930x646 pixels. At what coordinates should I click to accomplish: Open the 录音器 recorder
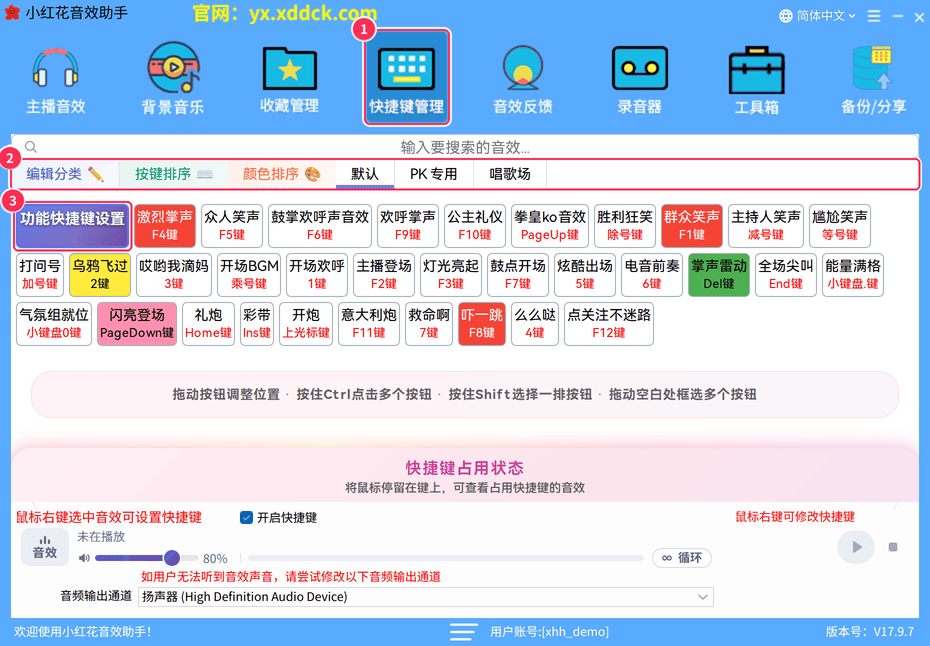(639, 79)
